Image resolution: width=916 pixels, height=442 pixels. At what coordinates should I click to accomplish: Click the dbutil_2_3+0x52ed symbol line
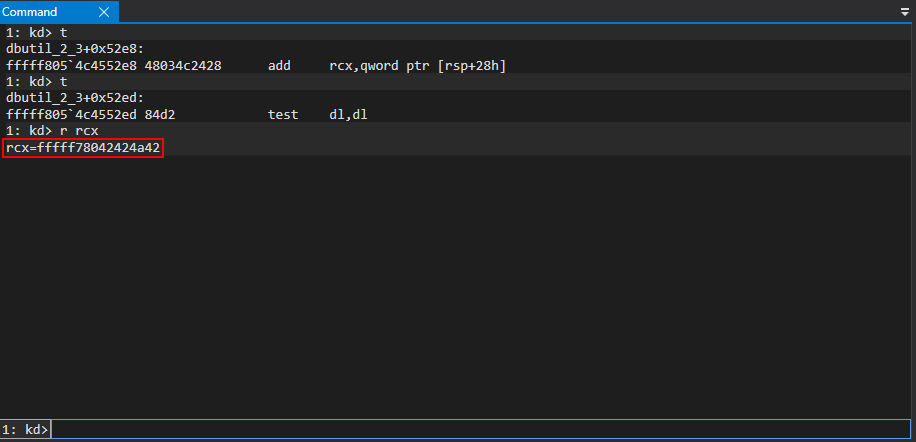coord(75,98)
